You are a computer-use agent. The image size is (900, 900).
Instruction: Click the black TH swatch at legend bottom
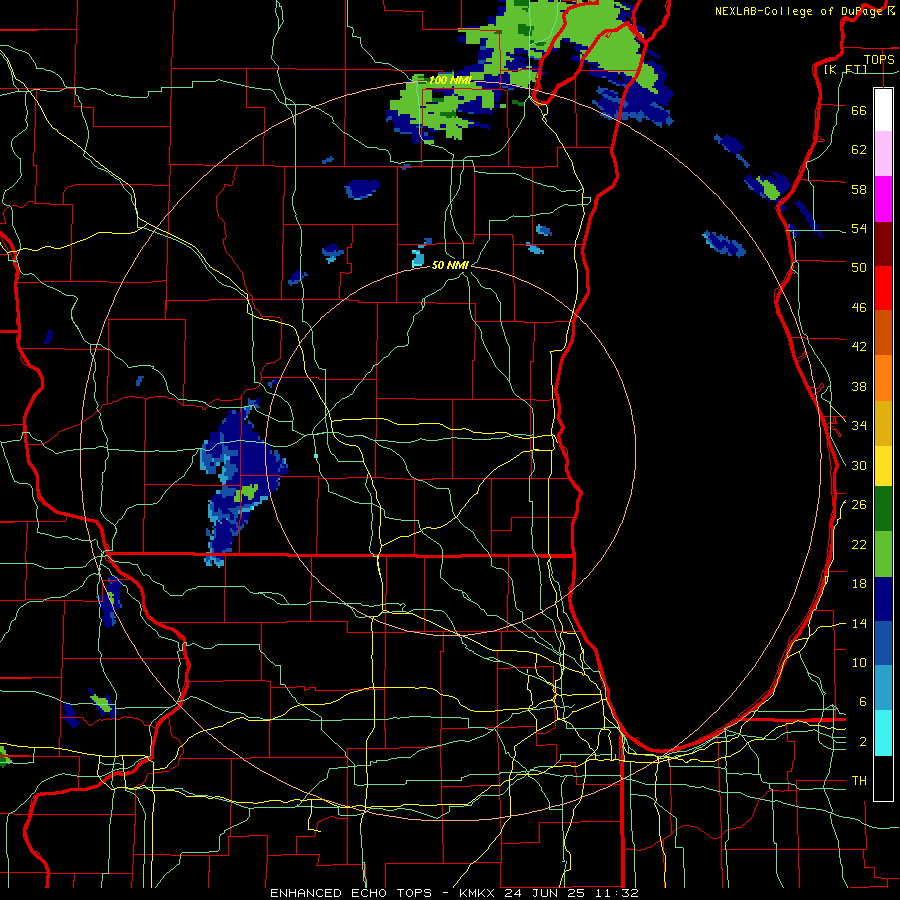(x=883, y=778)
